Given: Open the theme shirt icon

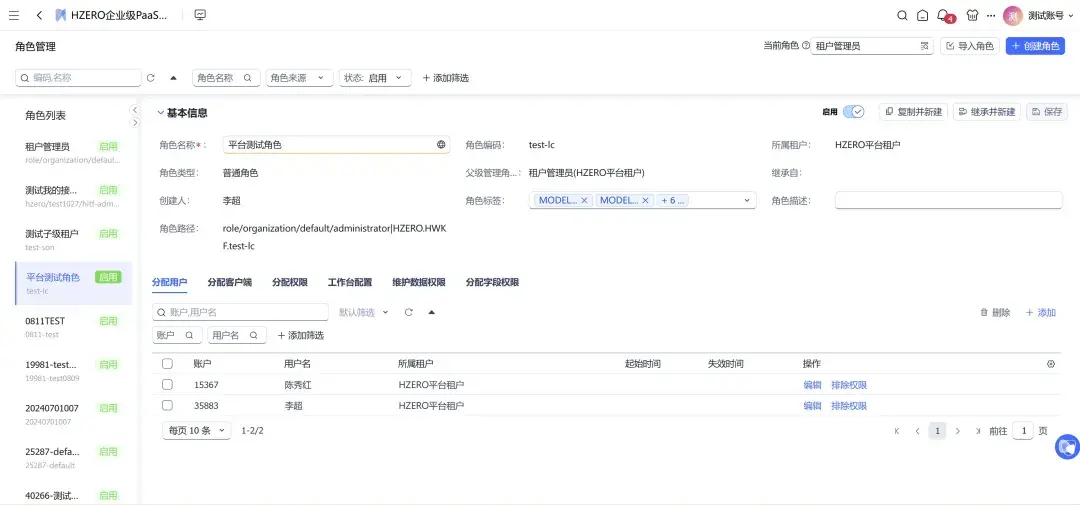Looking at the screenshot, I should click(x=972, y=15).
